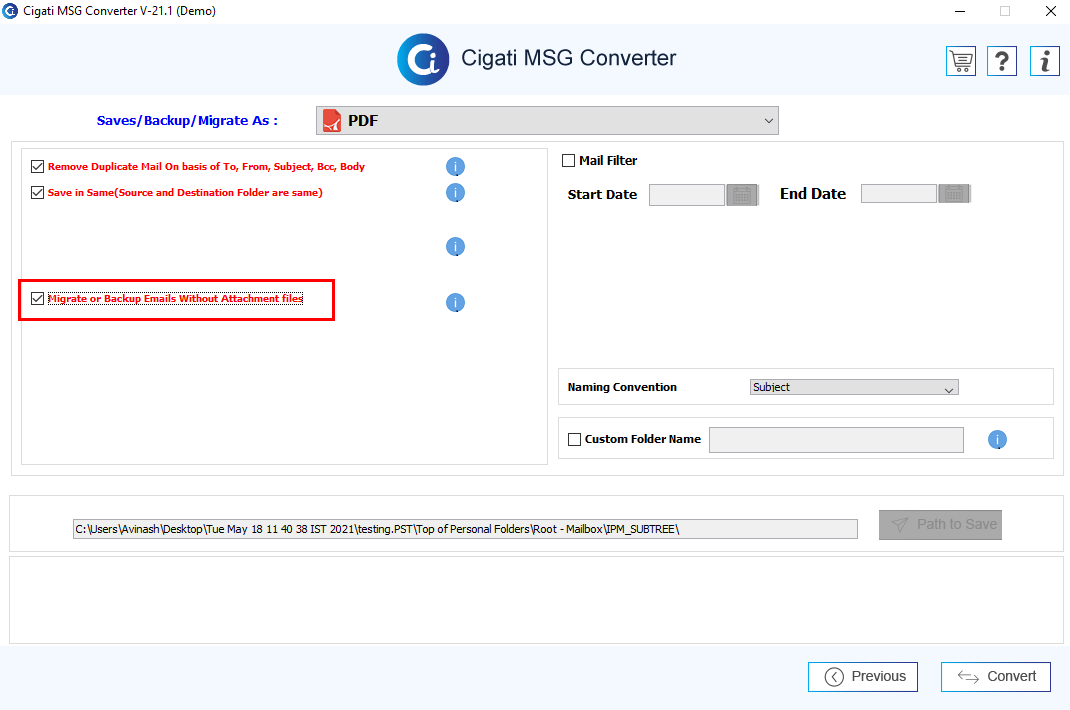Image resolution: width=1070 pixels, height=710 pixels.
Task: Click info icon beside Custom Folder Name
Action: [997, 440]
